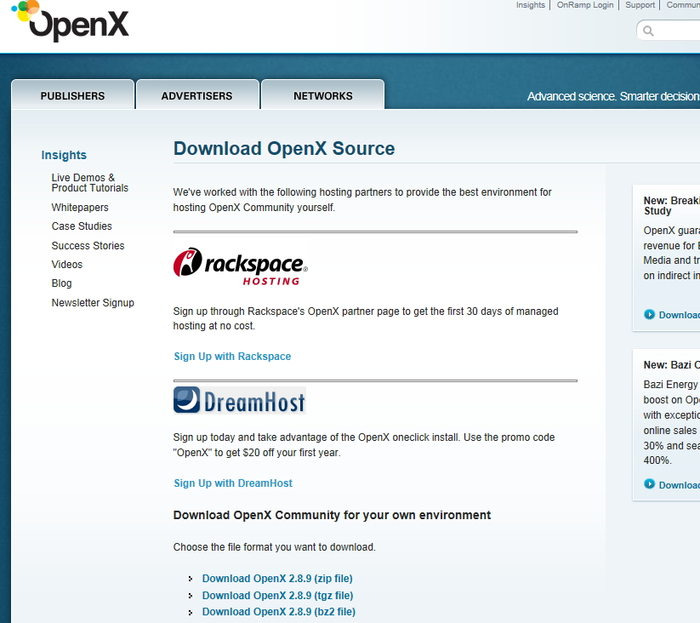Click the search input field
Screen dimensions: 700x623
[669, 30]
